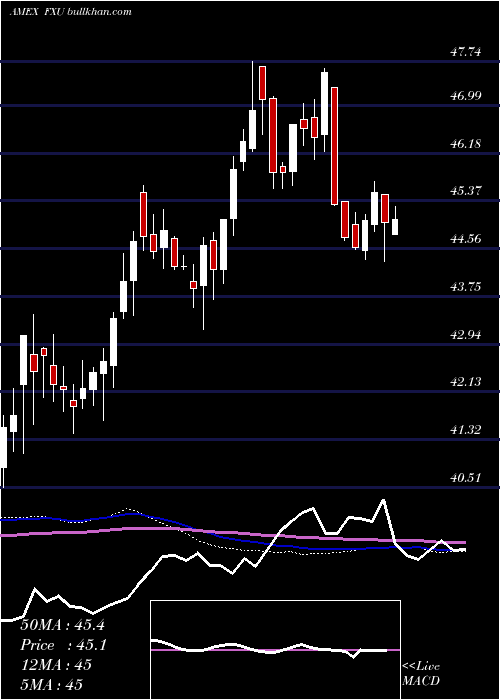
Task: Click inside the Live MACD inset chart
Action: (x=275, y=650)
